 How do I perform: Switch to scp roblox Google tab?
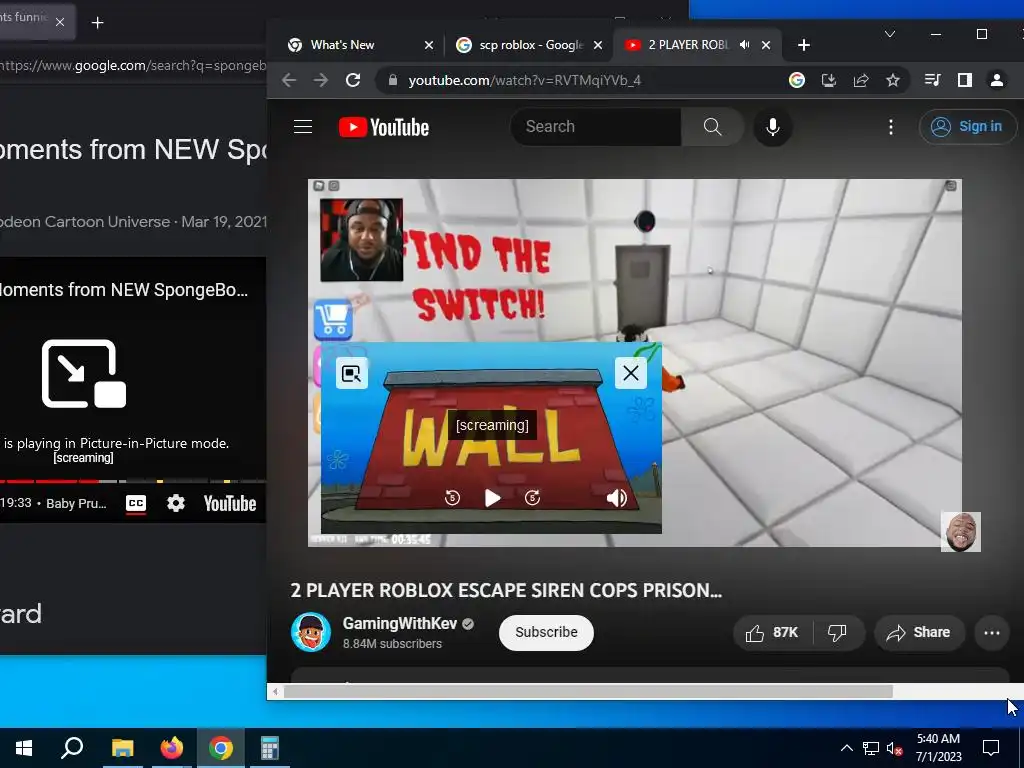(x=530, y=45)
